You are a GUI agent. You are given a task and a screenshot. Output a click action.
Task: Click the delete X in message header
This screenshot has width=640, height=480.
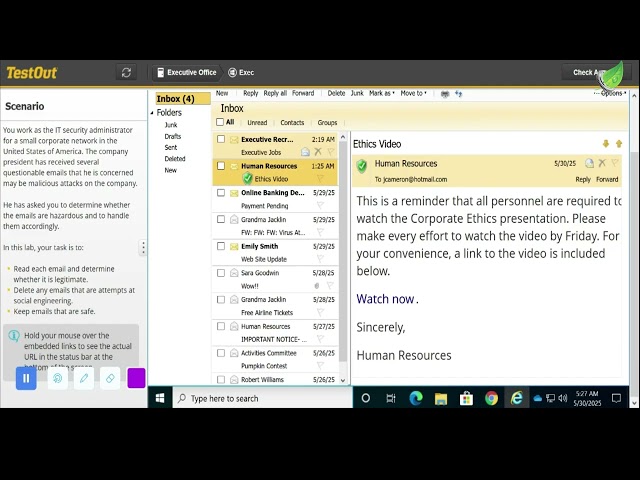602,163
